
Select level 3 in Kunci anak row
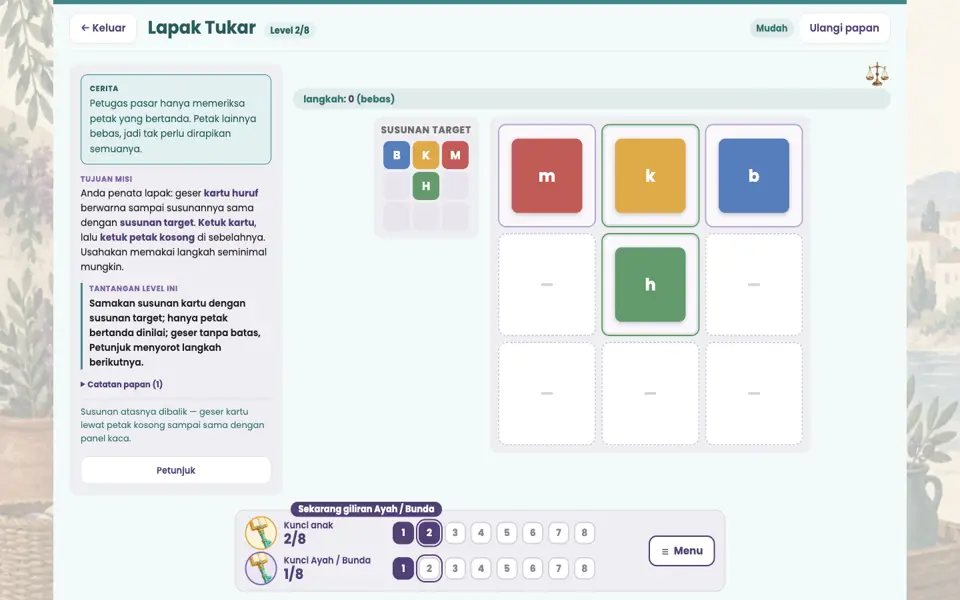(455, 533)
